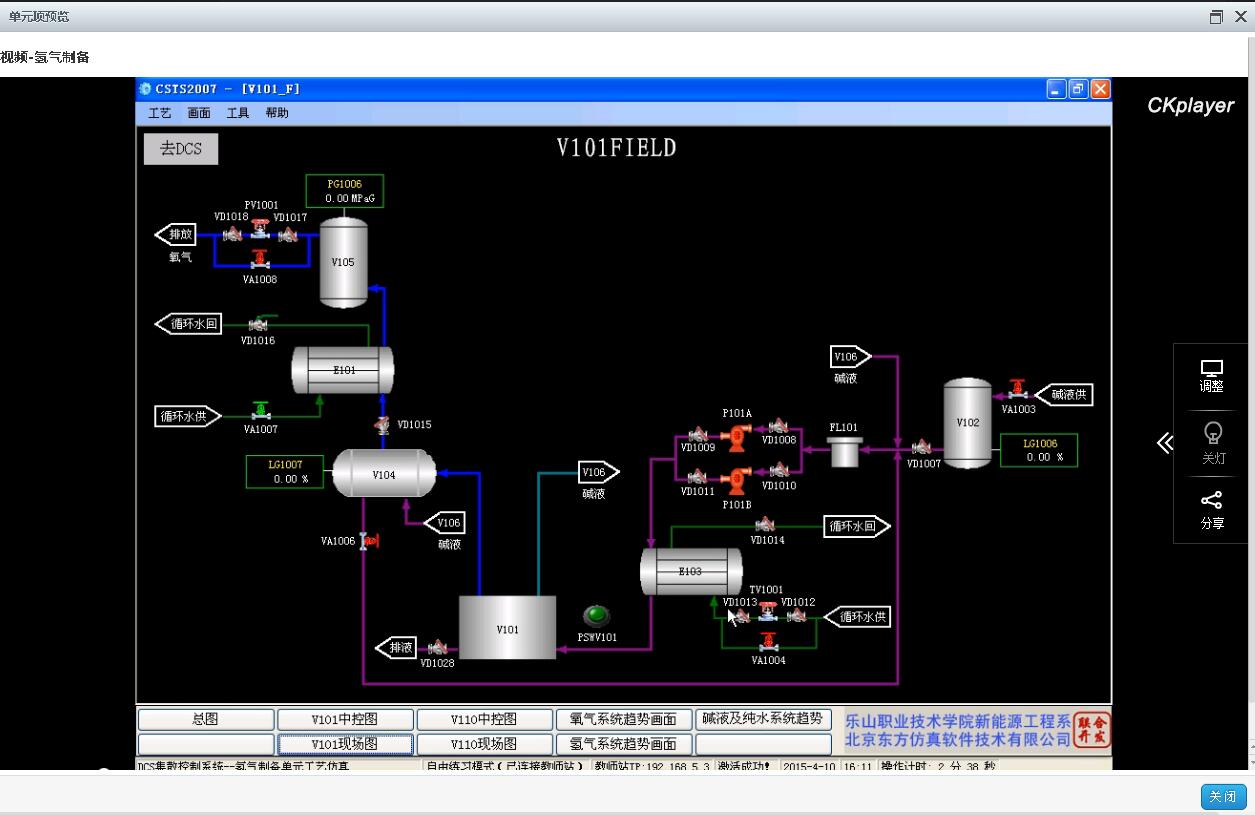Click pump P101B icon

(x=737, y=482)
